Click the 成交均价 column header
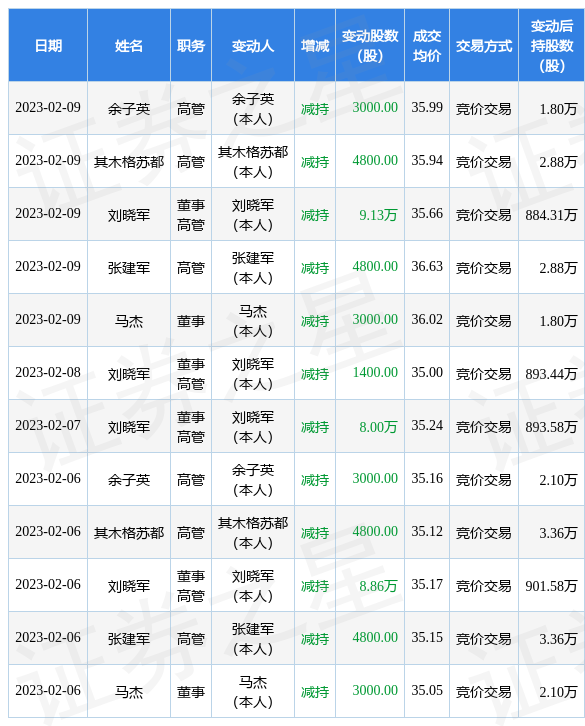This screenshot has height=726, width=585. [427, 45]
